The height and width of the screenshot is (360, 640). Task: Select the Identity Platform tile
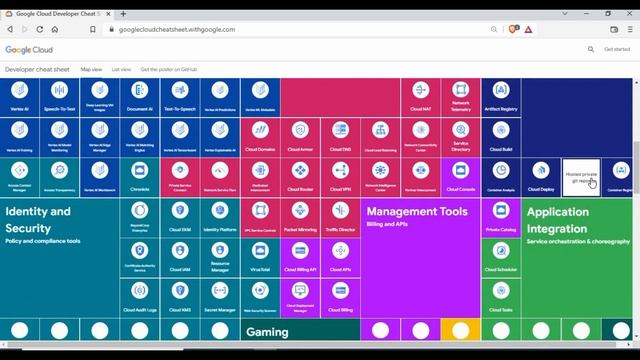(x=220, y=218)
